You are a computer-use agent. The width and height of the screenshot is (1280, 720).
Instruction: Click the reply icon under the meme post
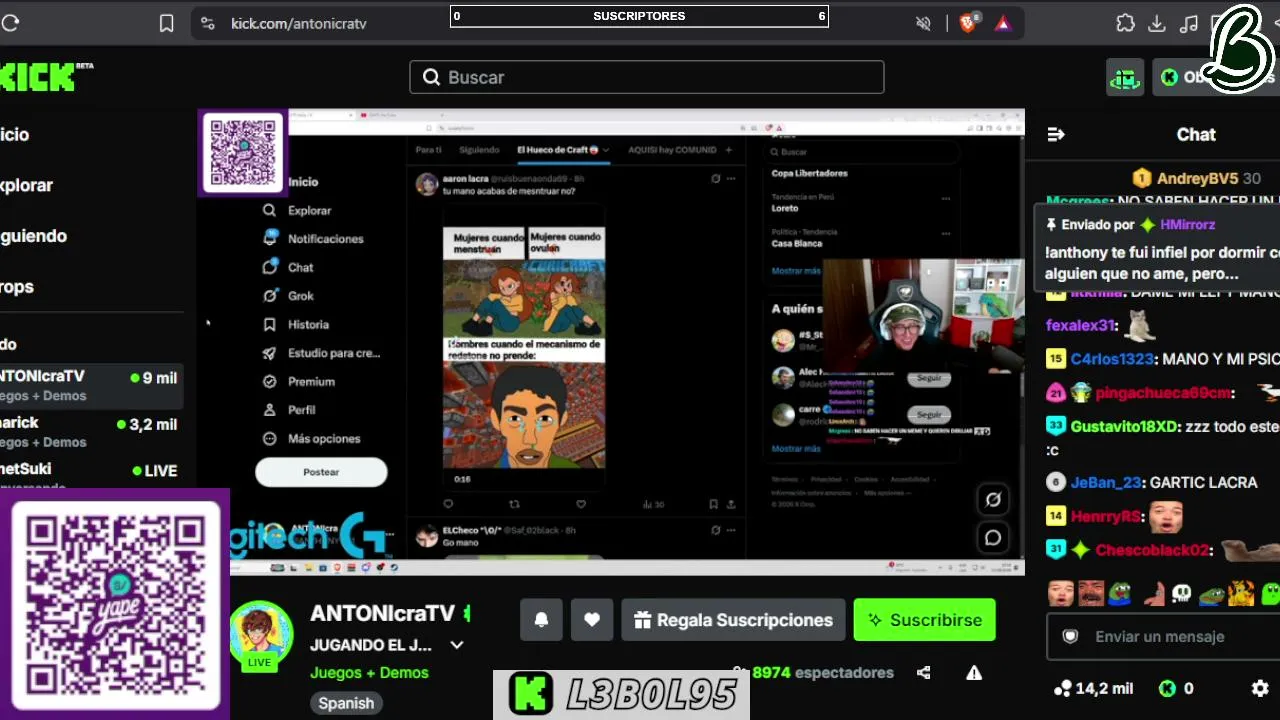448,505
